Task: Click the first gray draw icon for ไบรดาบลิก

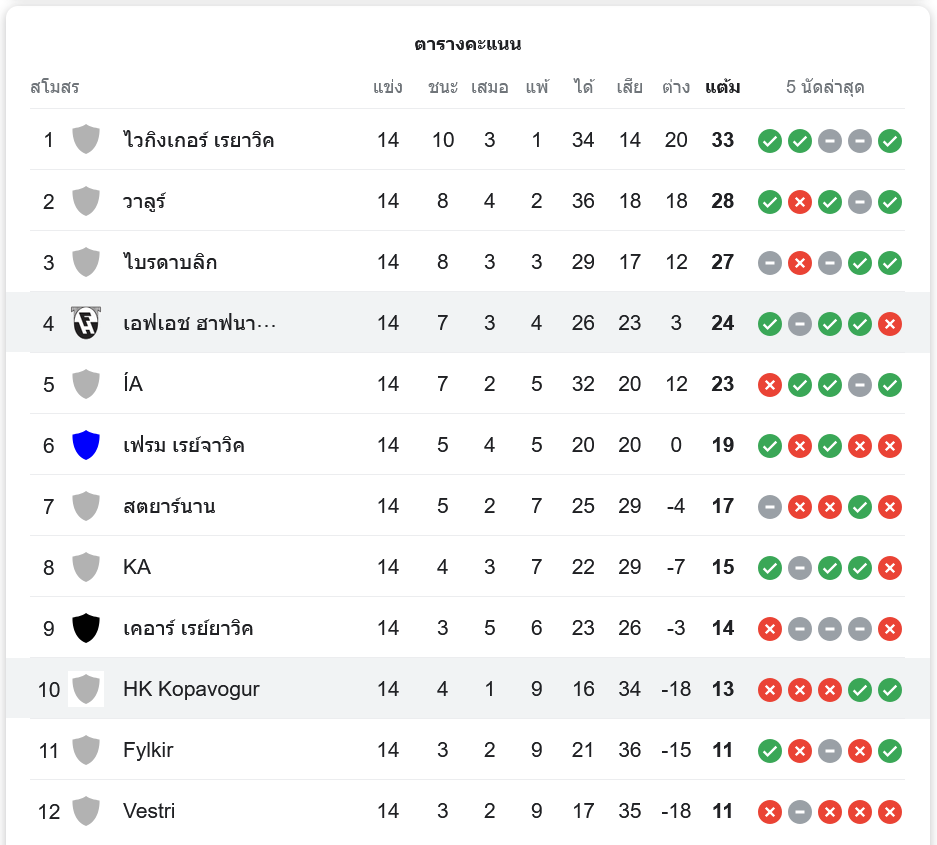Action: (769, 263)
